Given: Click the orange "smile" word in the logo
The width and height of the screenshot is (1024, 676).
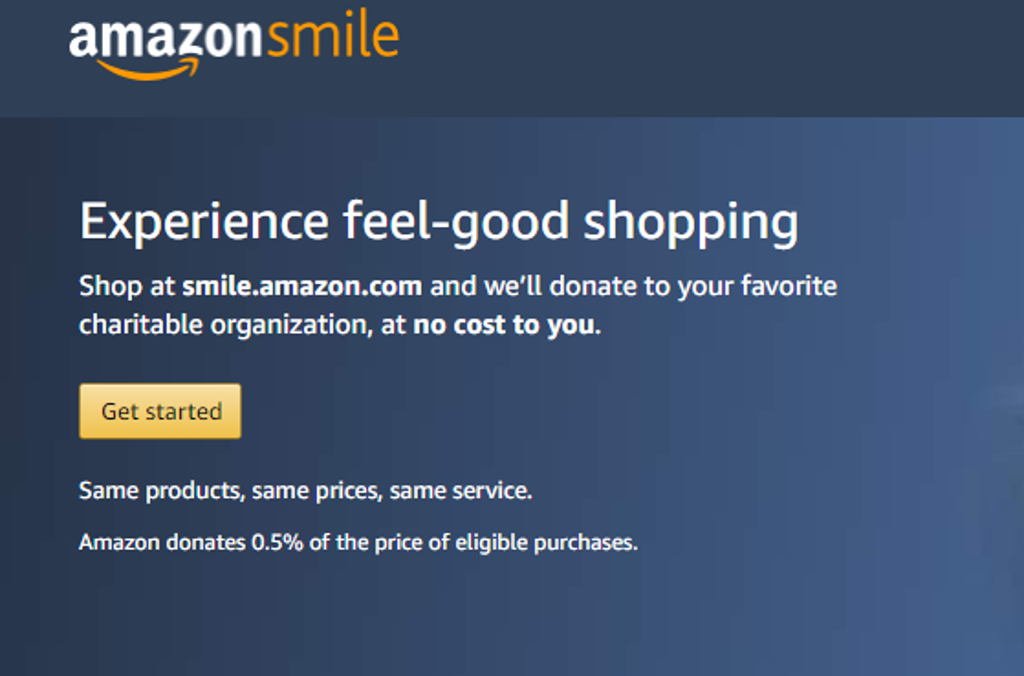Looking at the screenshot, I should tap(332, 35).
